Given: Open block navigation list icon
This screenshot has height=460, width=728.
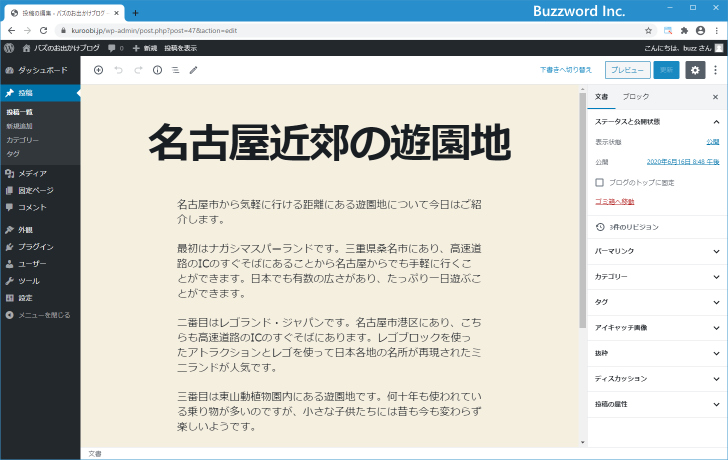Looking at the screenshot, I should pyautogui.click(x=176, y=70).
